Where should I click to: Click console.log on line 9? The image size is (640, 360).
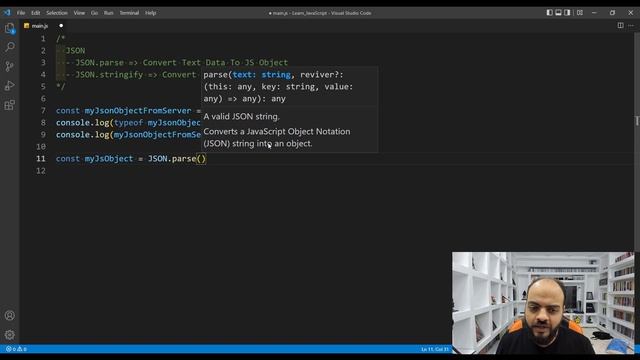point(82,135)
